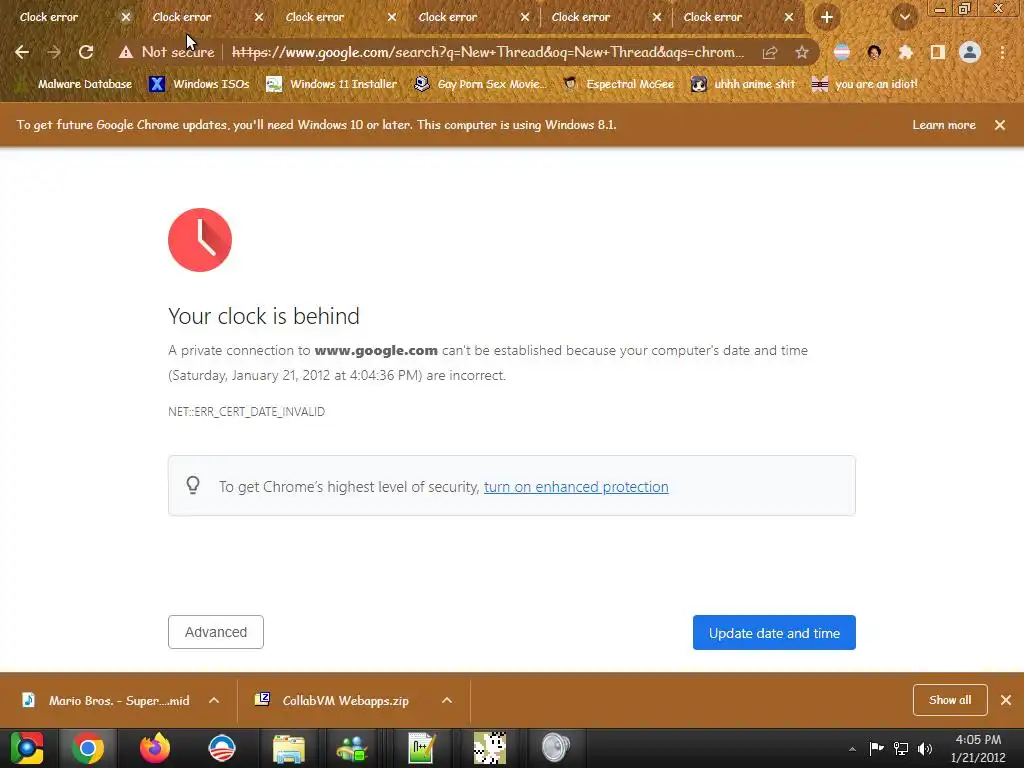
Task: Open the Windows 11 Installer bookmark
Action: (x=332, y=84)
